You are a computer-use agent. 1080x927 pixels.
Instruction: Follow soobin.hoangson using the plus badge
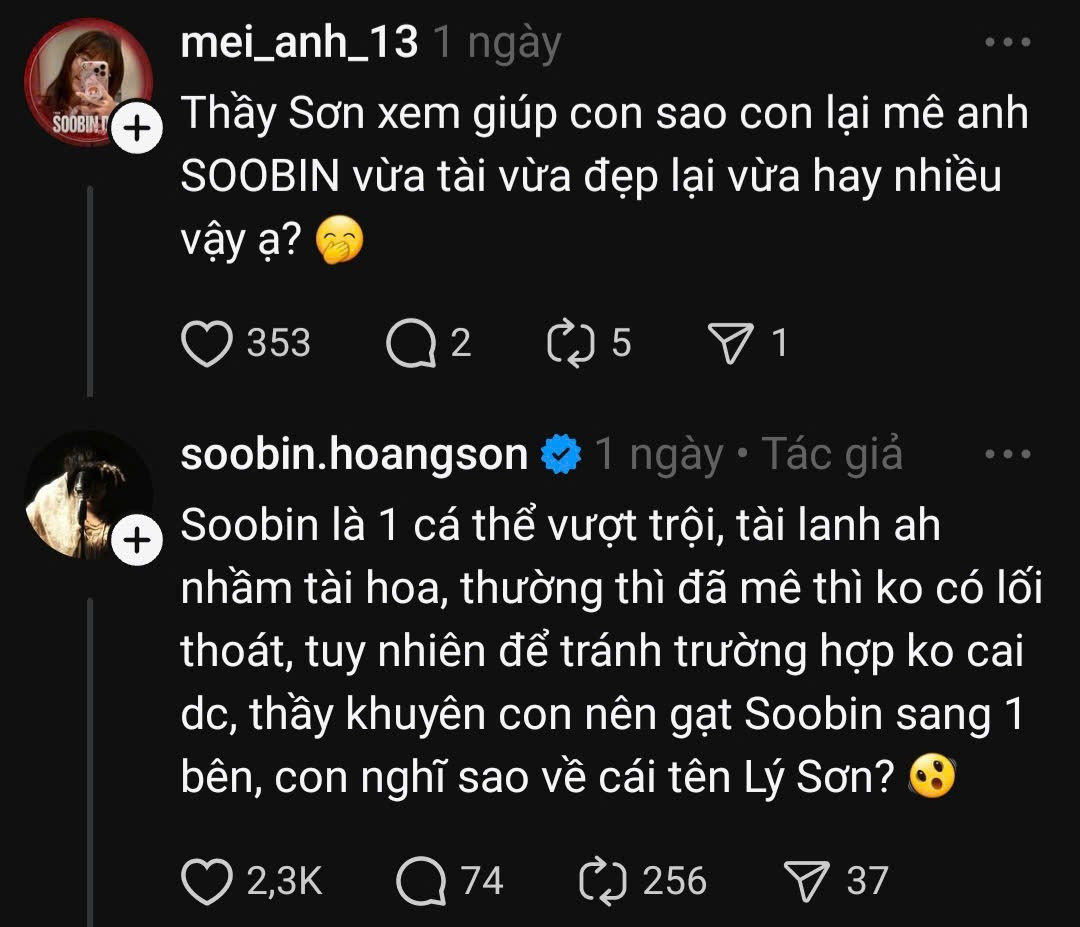(x=138, y=544)
